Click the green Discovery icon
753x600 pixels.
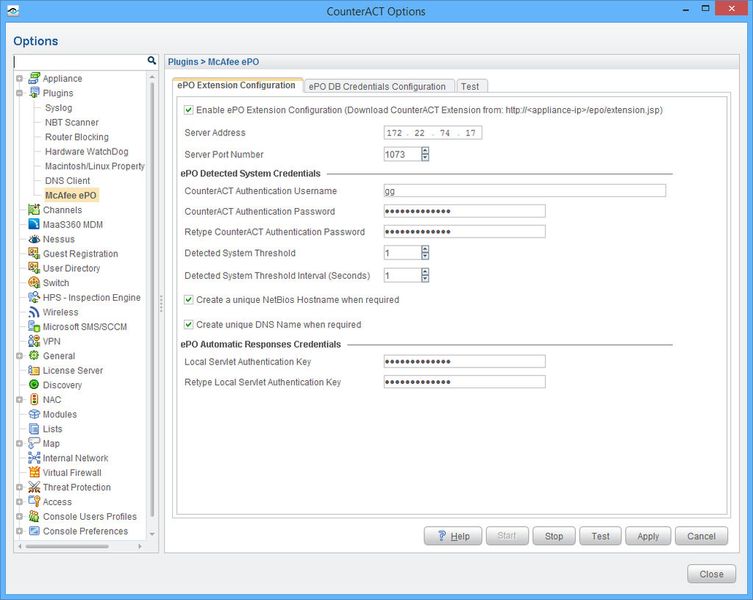[34, 385]
